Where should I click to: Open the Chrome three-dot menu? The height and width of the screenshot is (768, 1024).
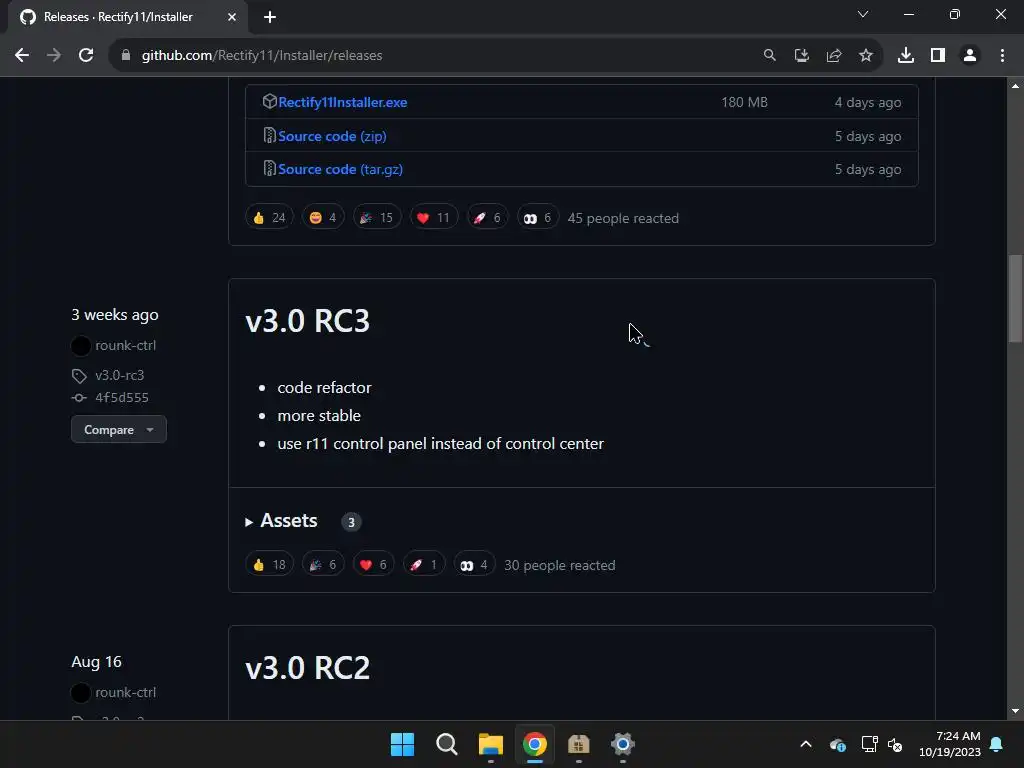point(1002,56)
